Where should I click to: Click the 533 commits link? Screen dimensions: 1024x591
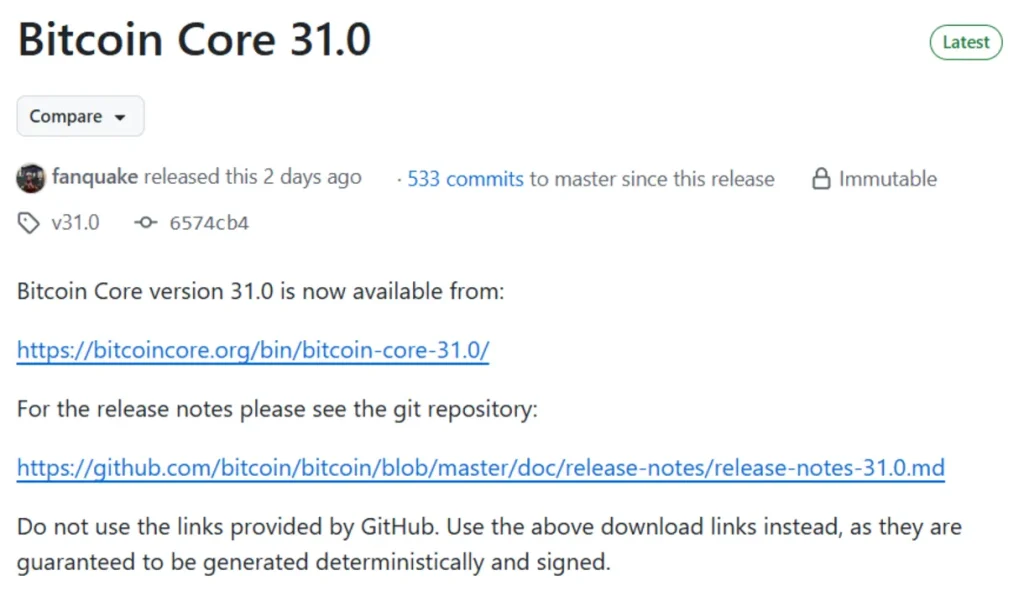(x=465, y=178)
